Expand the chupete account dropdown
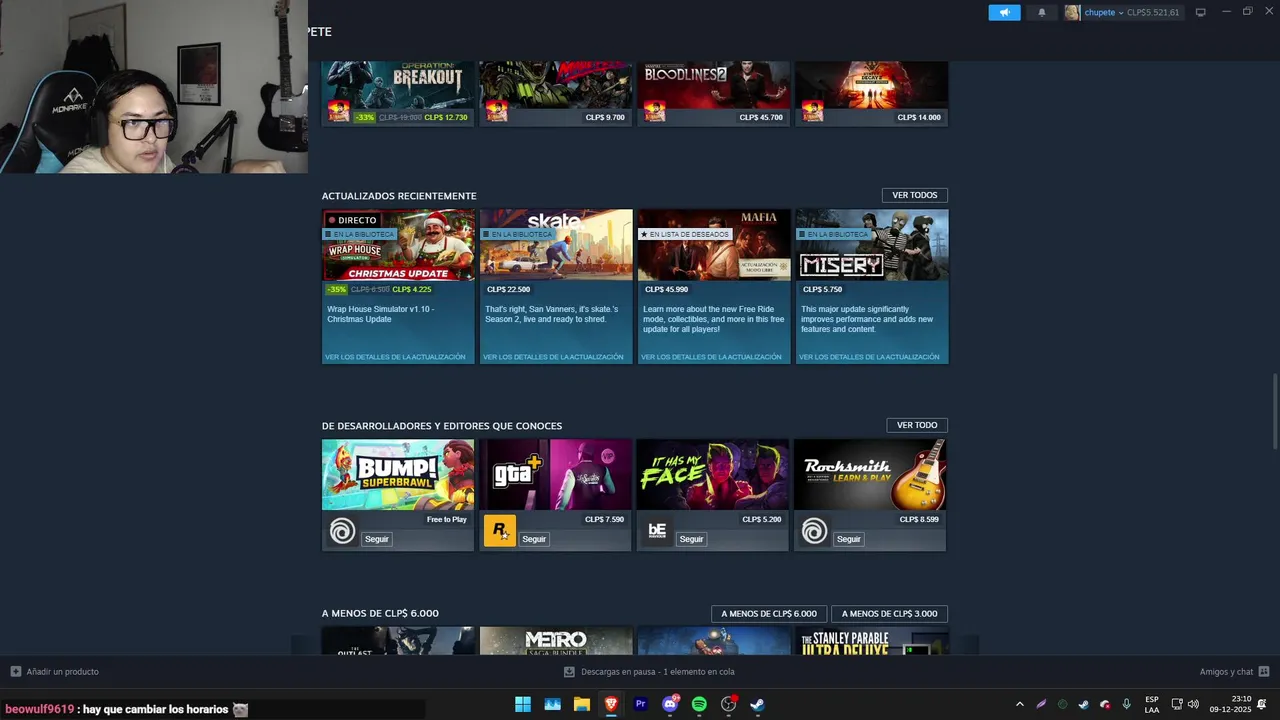Screen dimensions: 1280x720 click(1121, 12)
